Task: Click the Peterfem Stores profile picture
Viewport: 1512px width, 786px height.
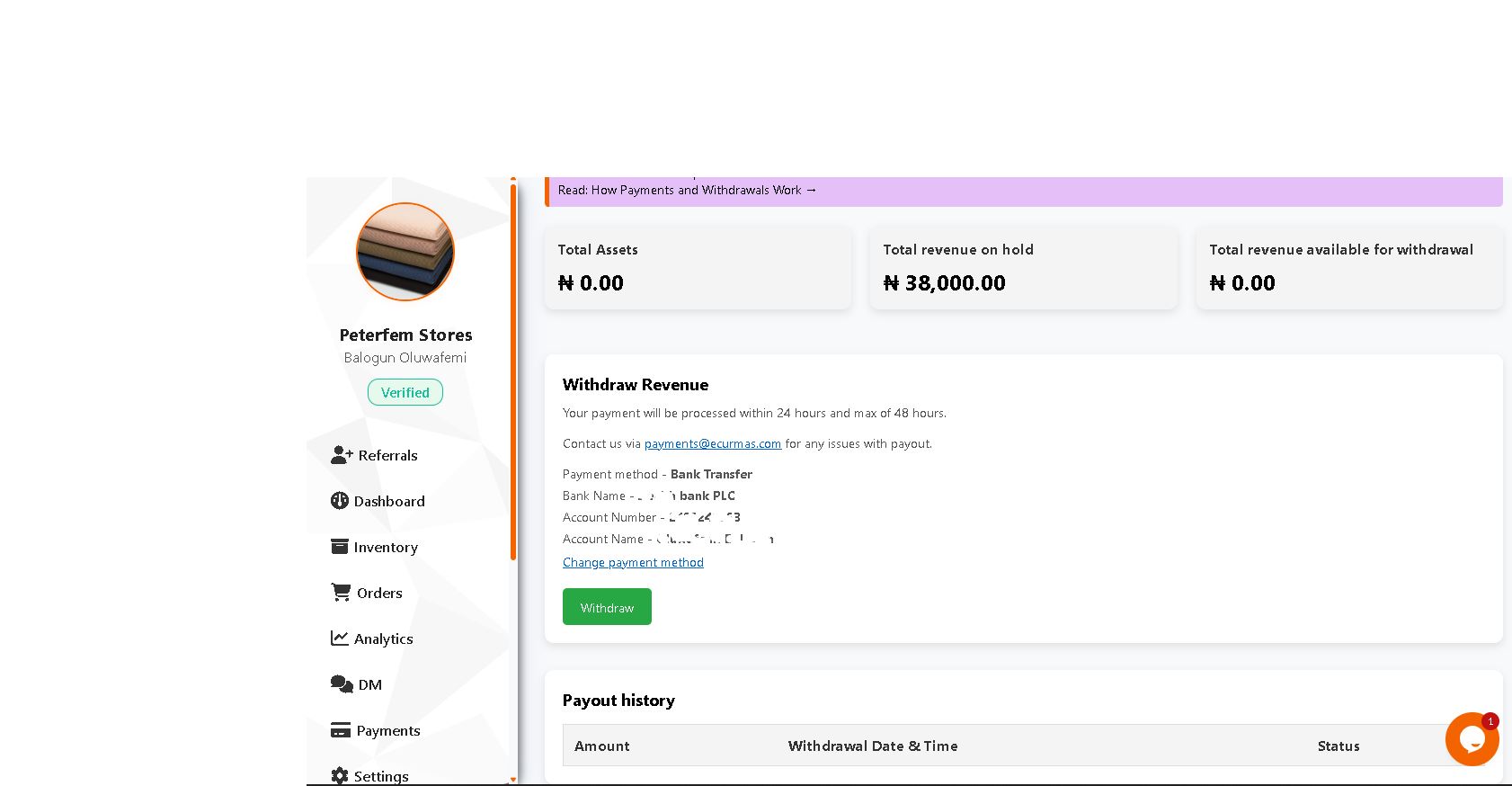Action: point(405,252)
